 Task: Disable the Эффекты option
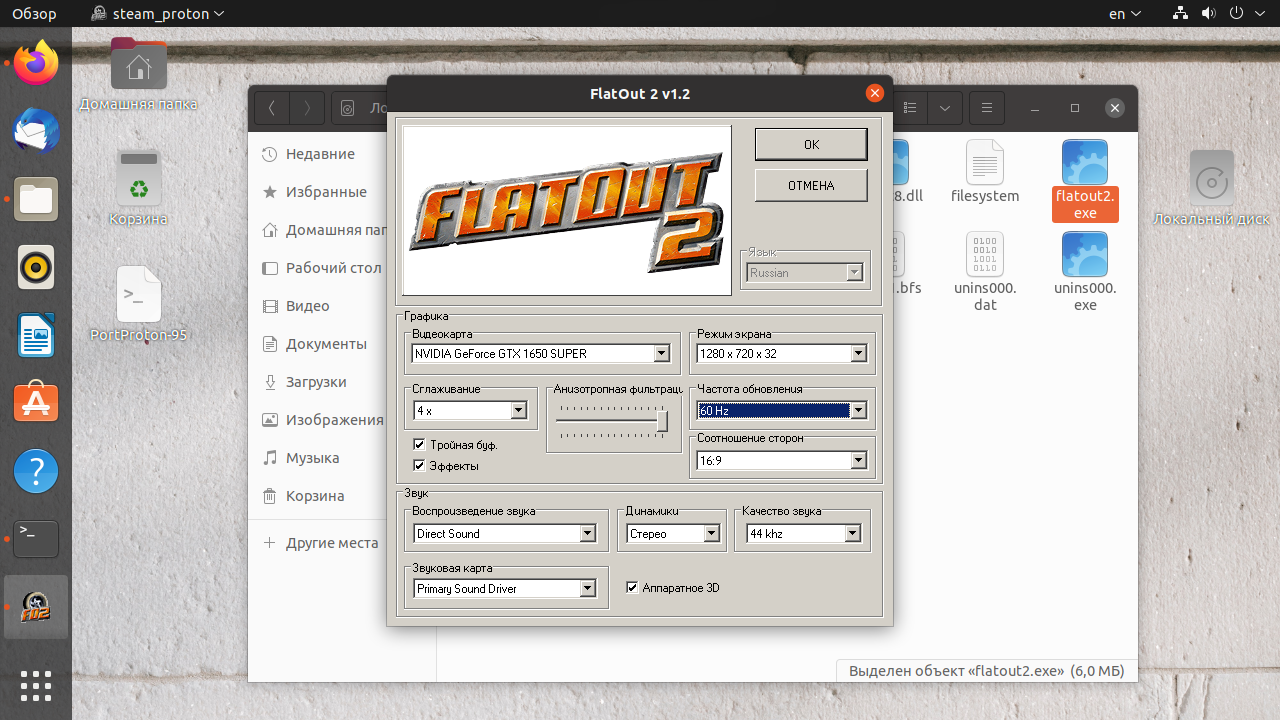(x=419, y=465)
